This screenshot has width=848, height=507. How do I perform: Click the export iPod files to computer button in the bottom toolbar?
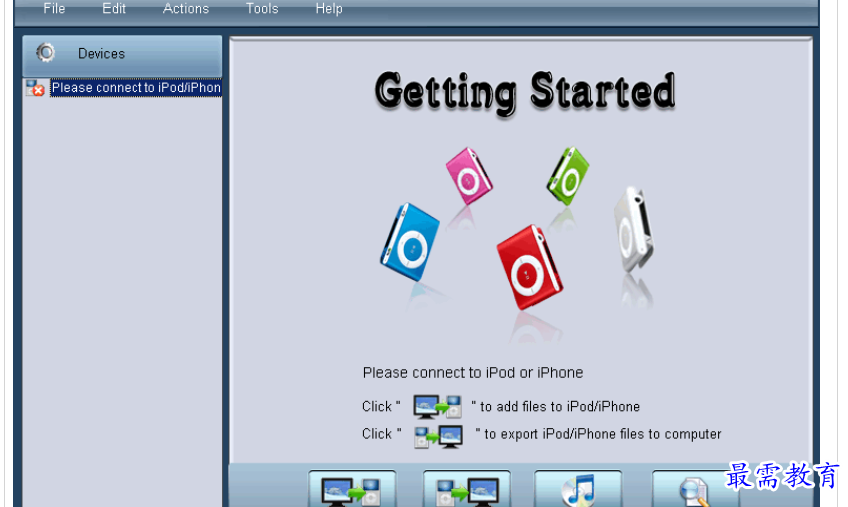coord(467,489)
